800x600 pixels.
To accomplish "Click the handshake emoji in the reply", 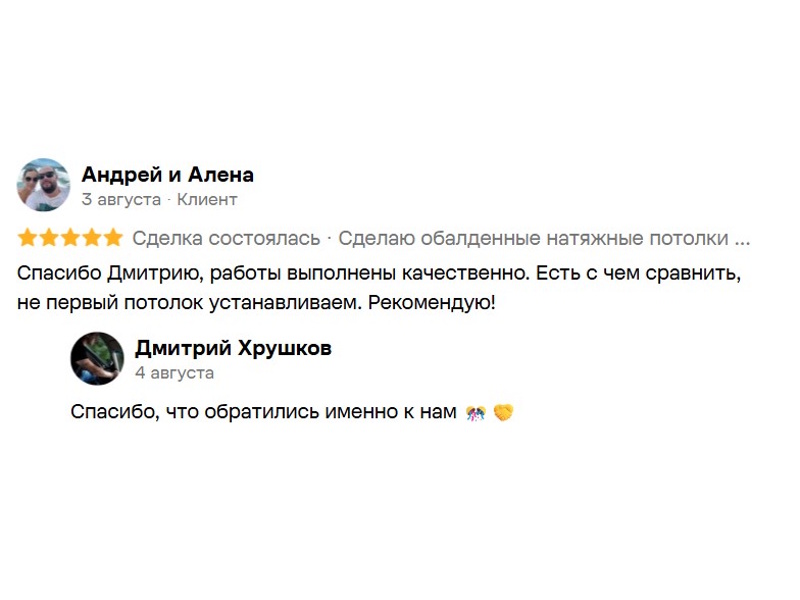I will pos(504,412).
